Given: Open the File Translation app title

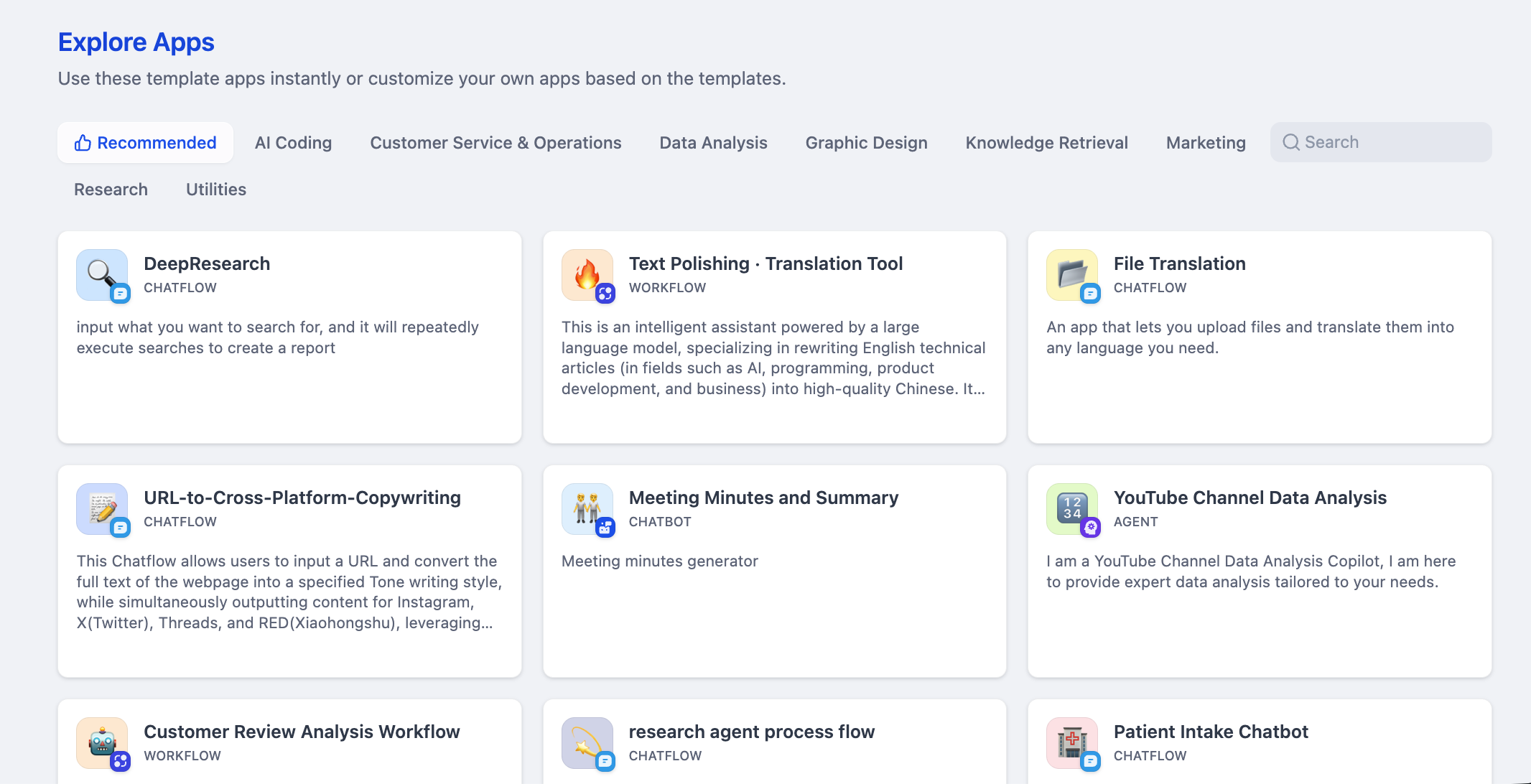Looking at the screenshot, I should pos(1179,263).
